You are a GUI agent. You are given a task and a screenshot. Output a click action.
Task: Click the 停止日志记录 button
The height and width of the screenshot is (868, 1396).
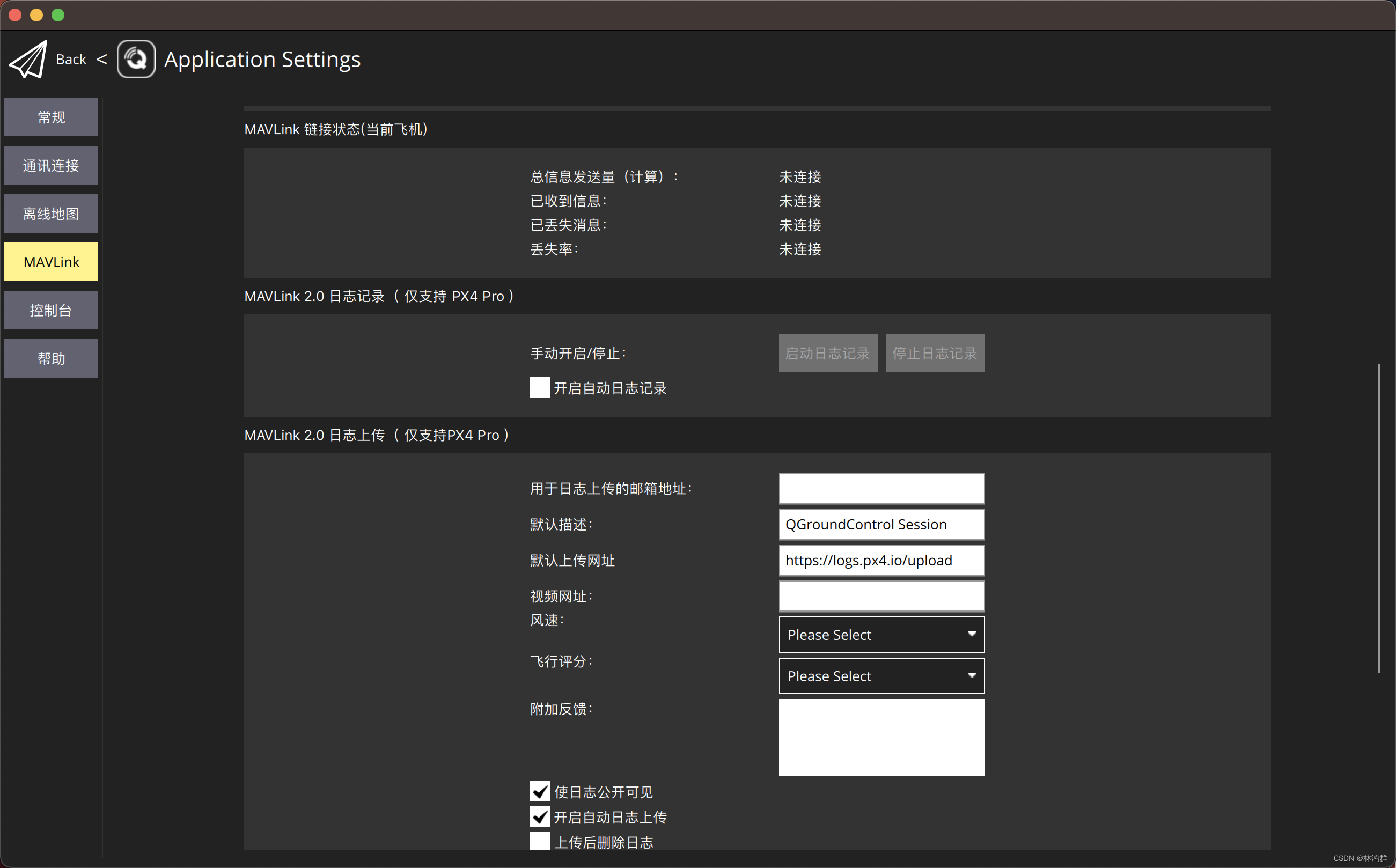tap(935, 353)
